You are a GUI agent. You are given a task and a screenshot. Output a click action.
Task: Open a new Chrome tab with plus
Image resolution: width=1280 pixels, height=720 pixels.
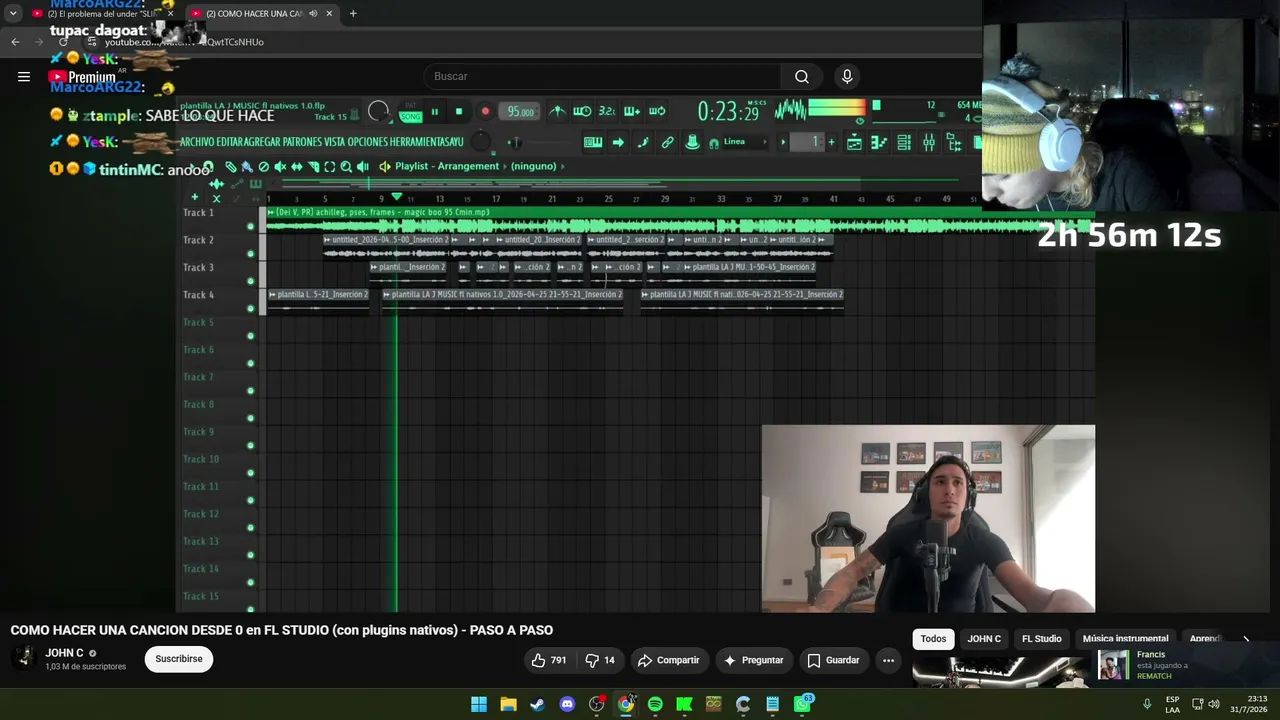353,14
